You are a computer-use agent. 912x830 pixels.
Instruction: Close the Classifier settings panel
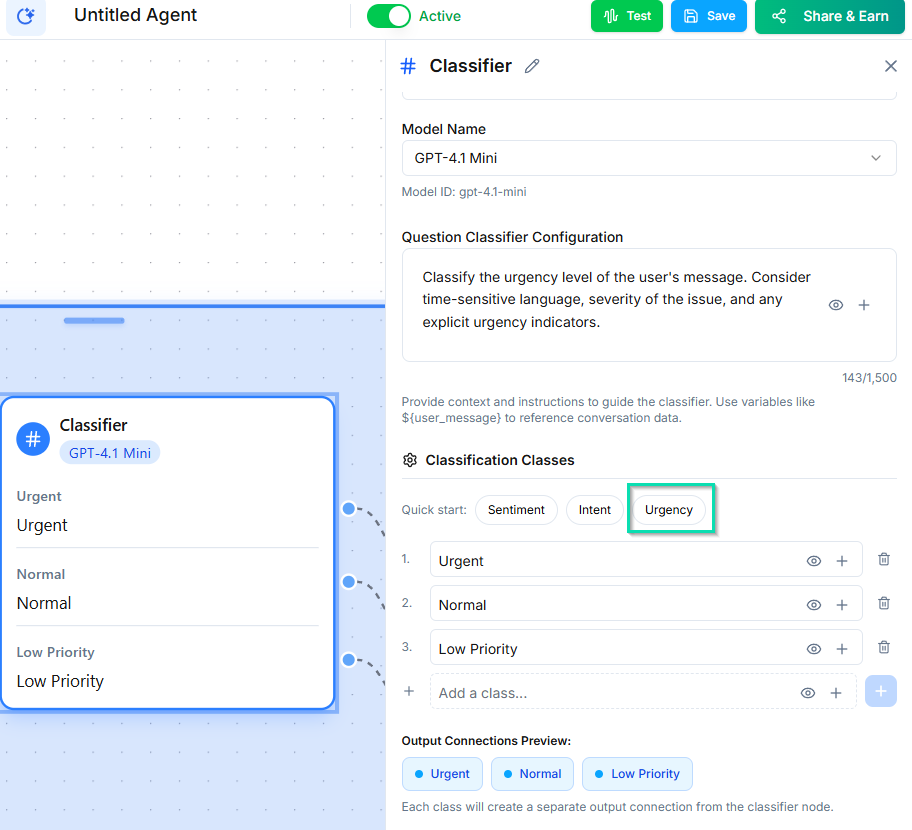coord(890,66)
